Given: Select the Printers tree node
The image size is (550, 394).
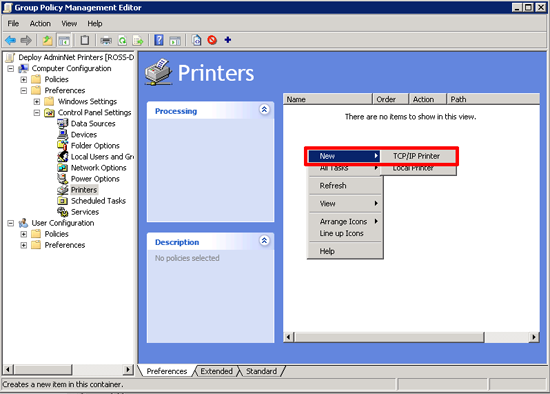Looking at the screenshot, I should tap(84, 190).
